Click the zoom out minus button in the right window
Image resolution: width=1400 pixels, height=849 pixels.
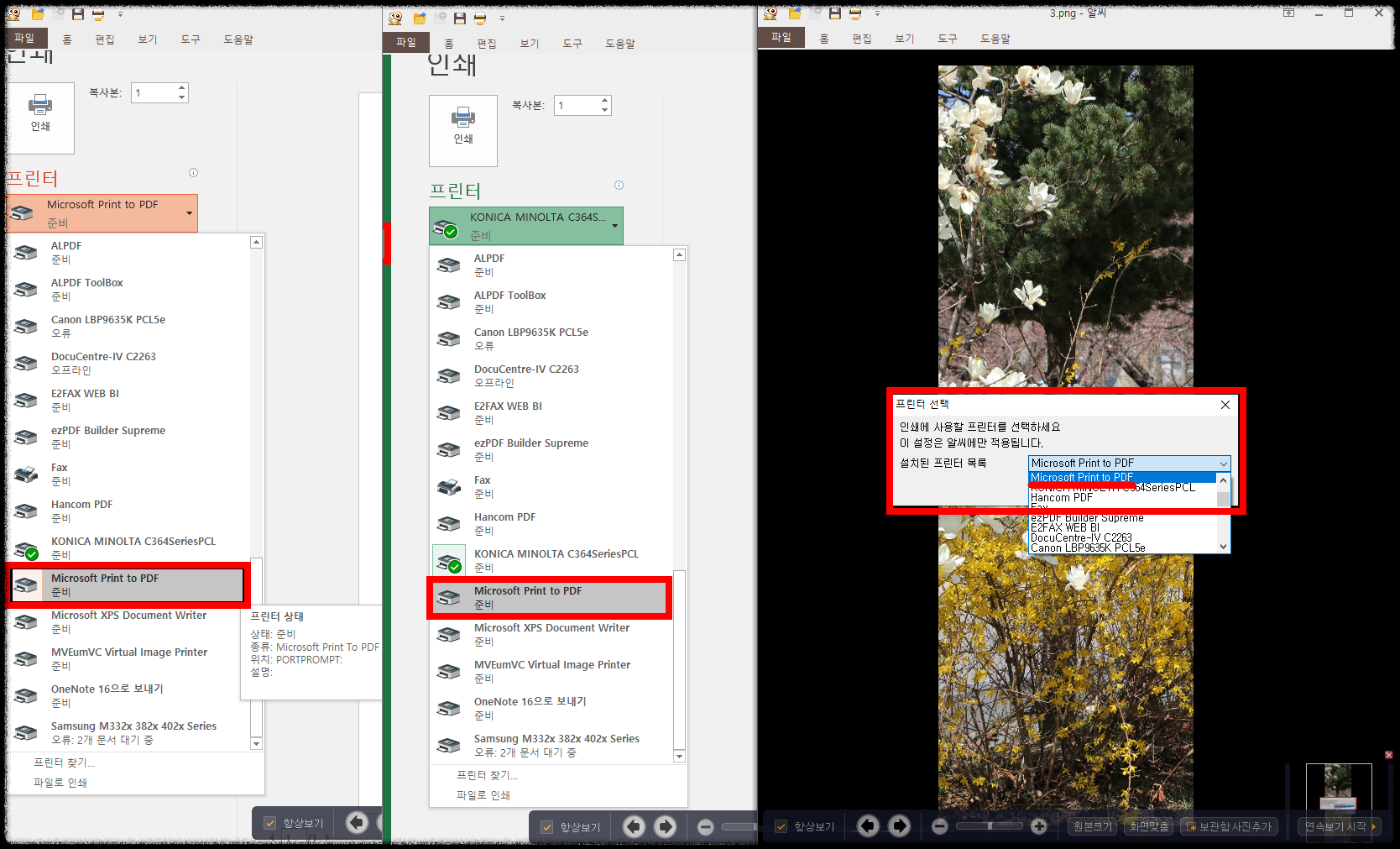(939, 826)
